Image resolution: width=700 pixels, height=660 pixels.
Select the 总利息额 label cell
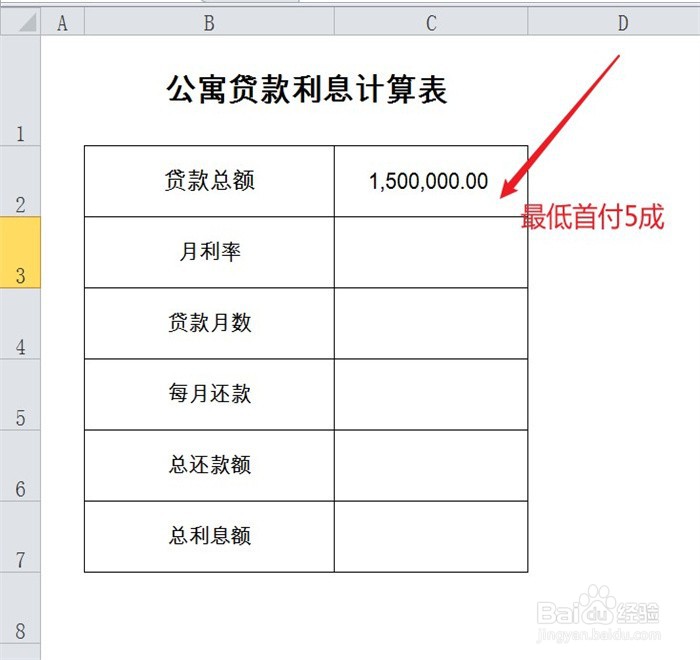pyautogui.click(x=209, y=537)
